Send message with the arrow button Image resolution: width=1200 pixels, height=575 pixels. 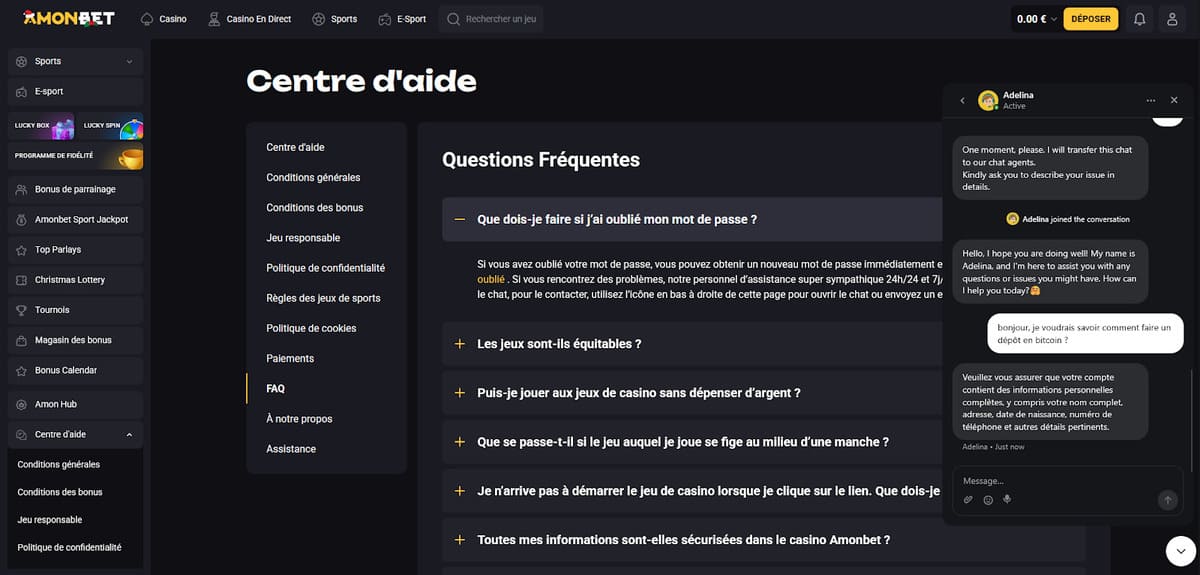point(1167,500)
